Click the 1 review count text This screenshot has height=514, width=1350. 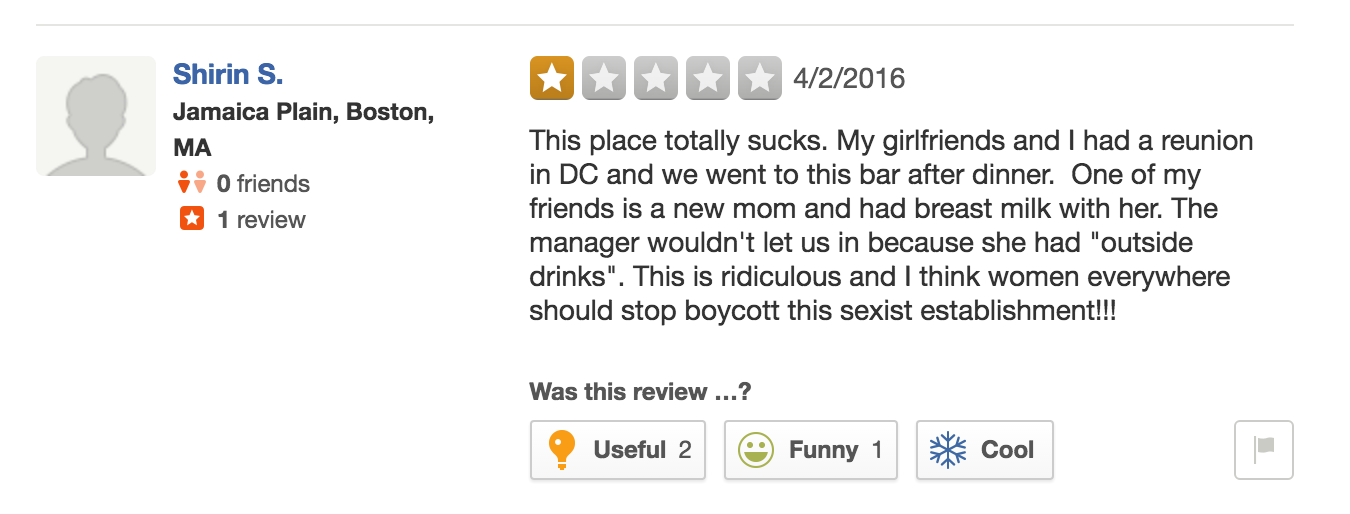click(x=261, y=220)
